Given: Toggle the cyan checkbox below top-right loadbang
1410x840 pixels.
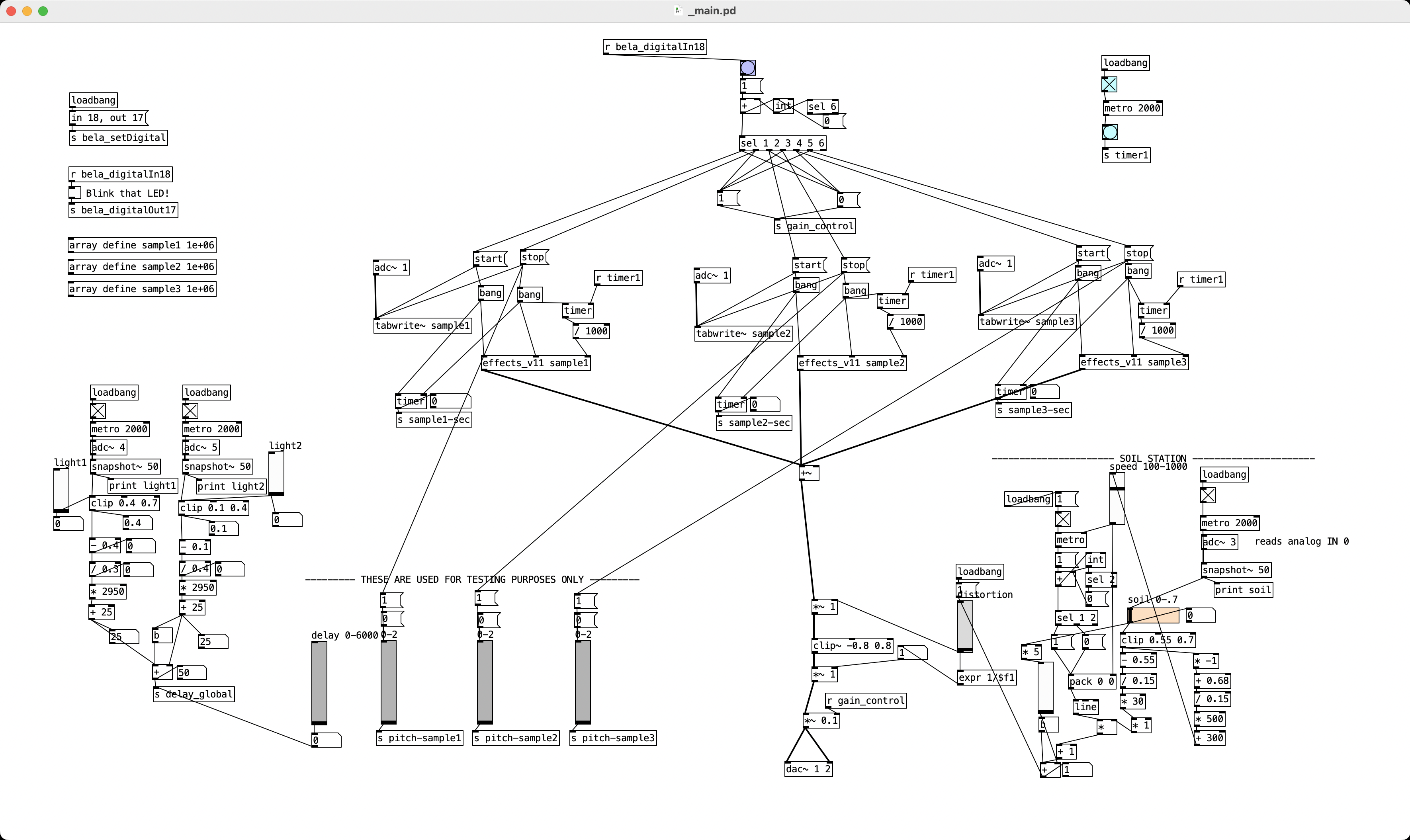Looking at the screenshot, I should (x=1109, y=84).
